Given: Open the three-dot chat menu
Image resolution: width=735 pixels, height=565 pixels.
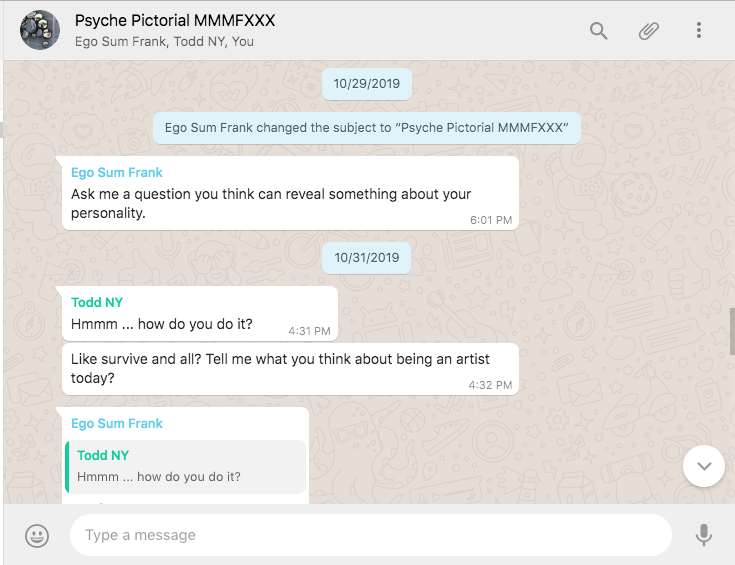Looking at the screenshot, I should pyautogui.click(x=699, y=31).
